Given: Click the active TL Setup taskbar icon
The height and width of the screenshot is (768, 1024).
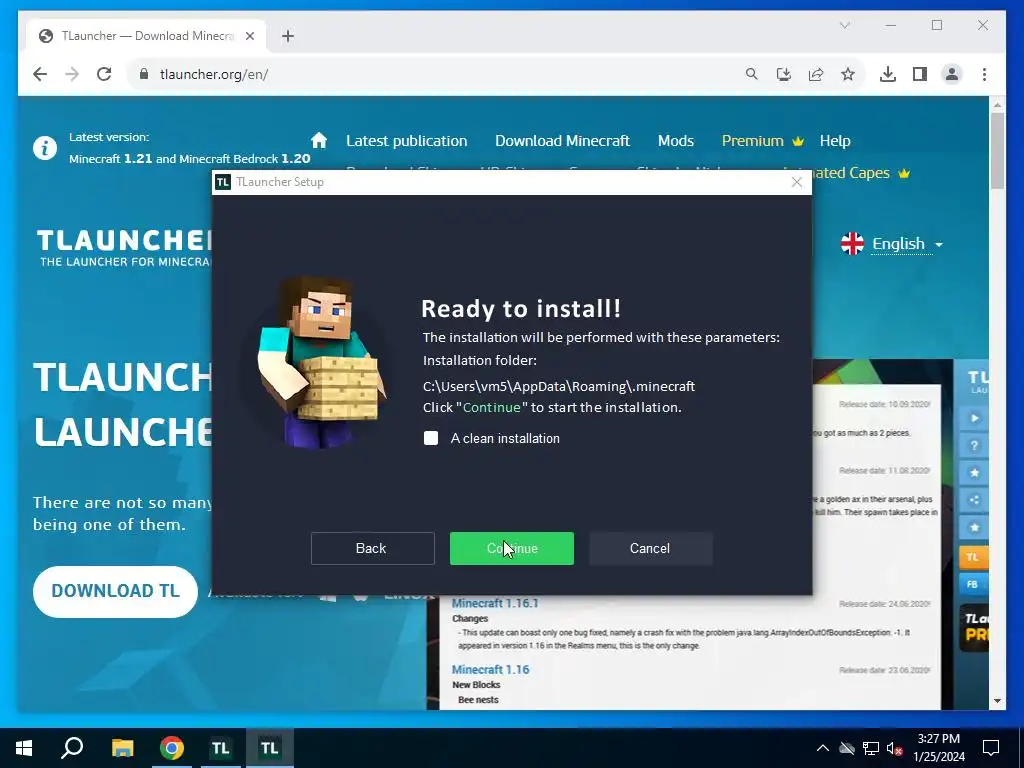Looking at the screenshot, I should [x=269, y=748].
